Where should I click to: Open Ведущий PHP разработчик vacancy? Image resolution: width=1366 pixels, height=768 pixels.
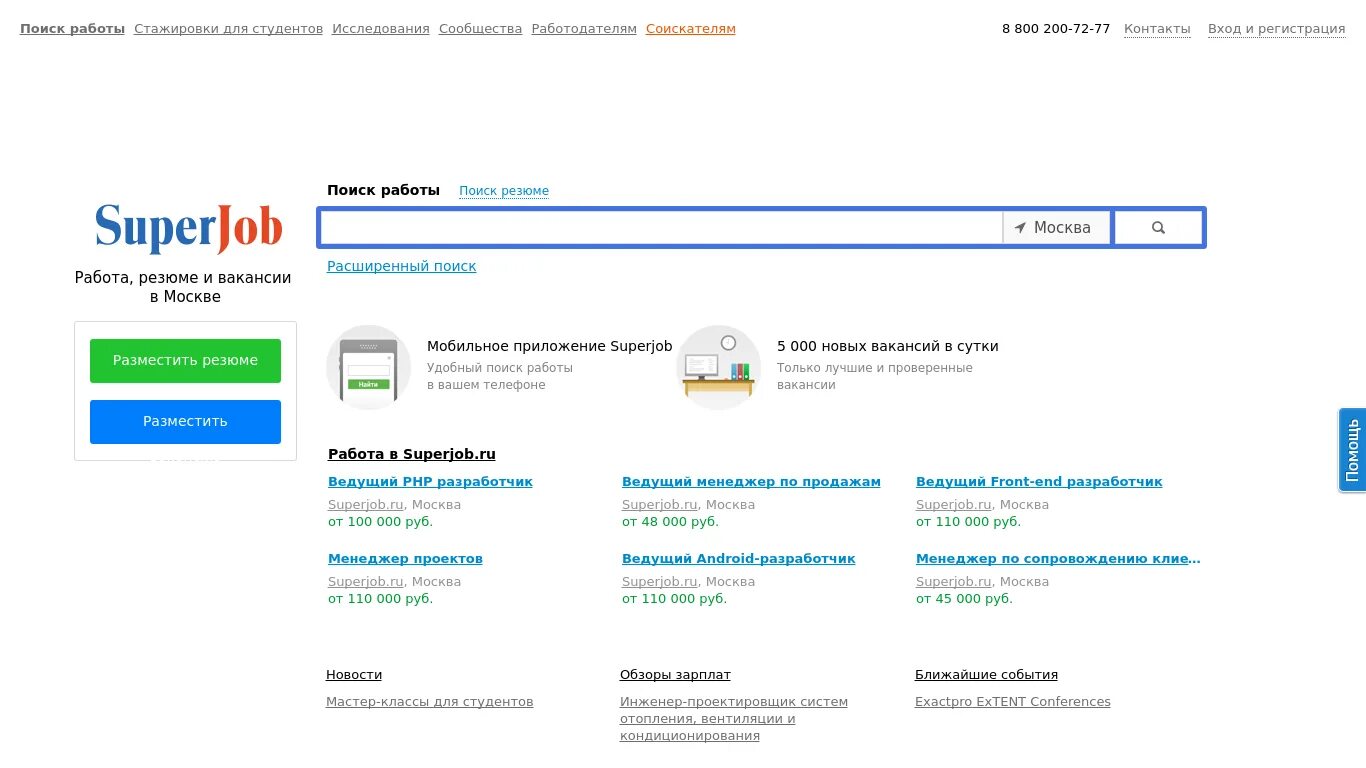pos(430,482)
